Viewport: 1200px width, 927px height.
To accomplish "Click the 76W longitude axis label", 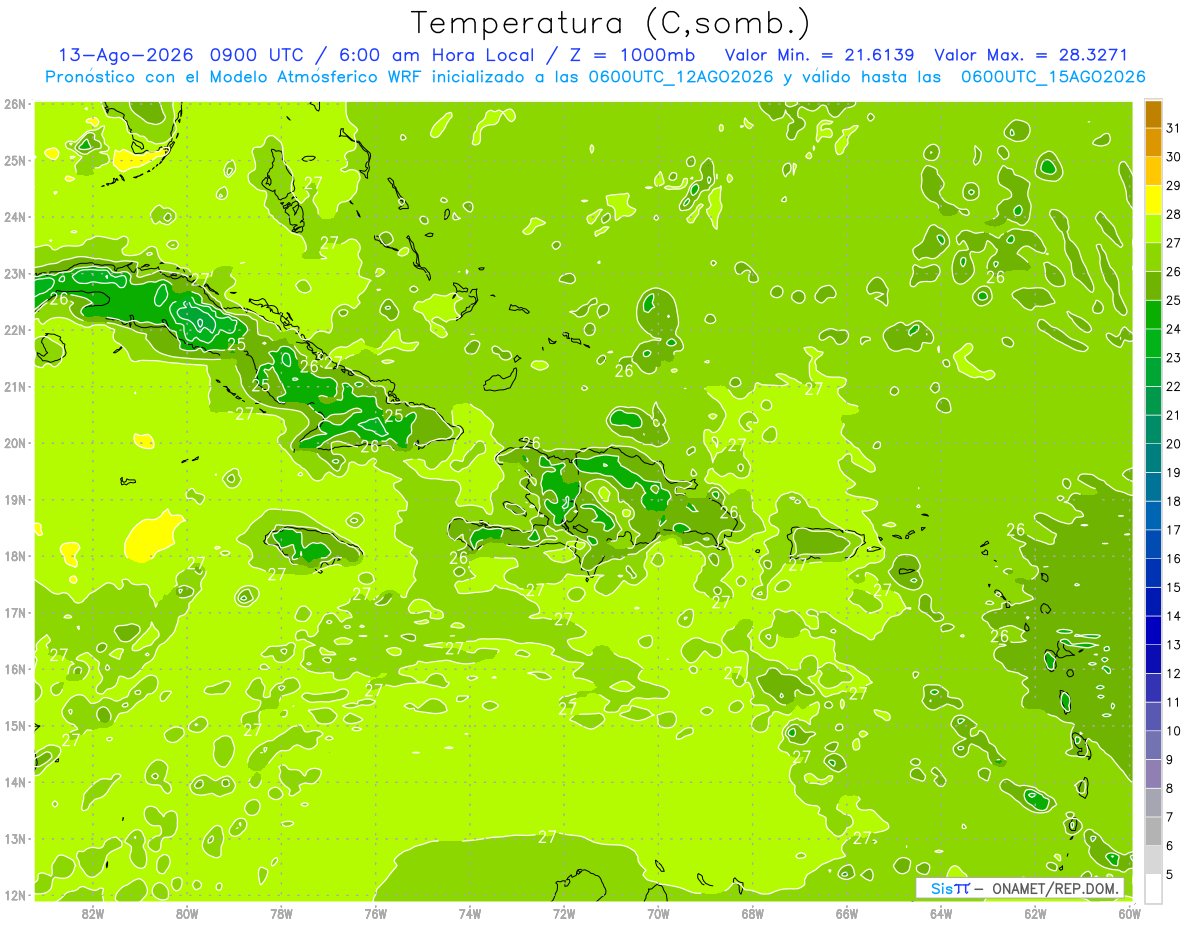I will tap(376, 913).
